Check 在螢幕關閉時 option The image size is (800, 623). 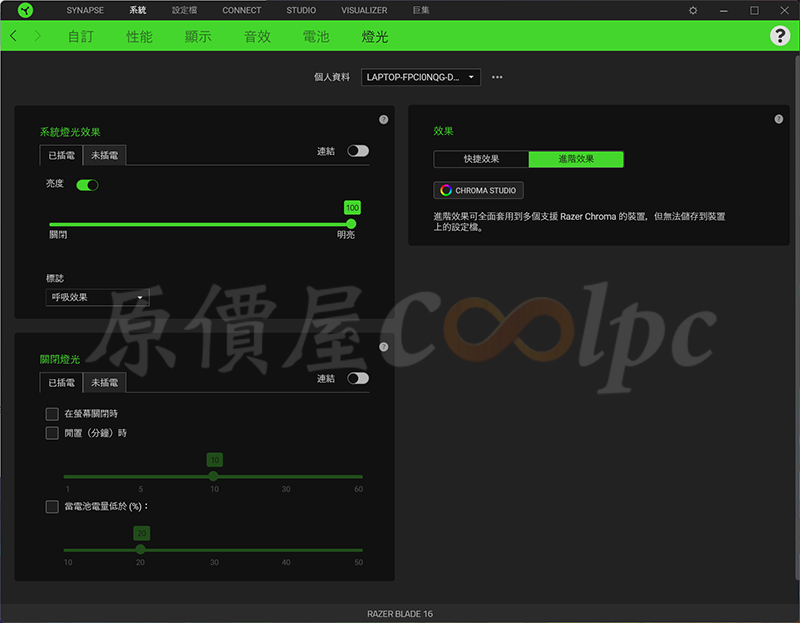coord(52,414)
